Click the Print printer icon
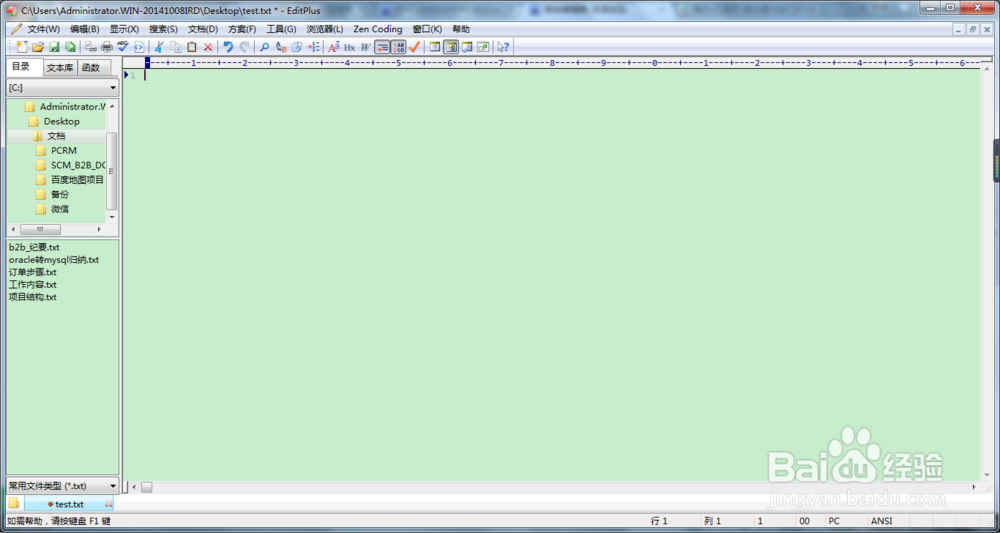This screenshot has height=533, width=1000. tap(107, 47)
